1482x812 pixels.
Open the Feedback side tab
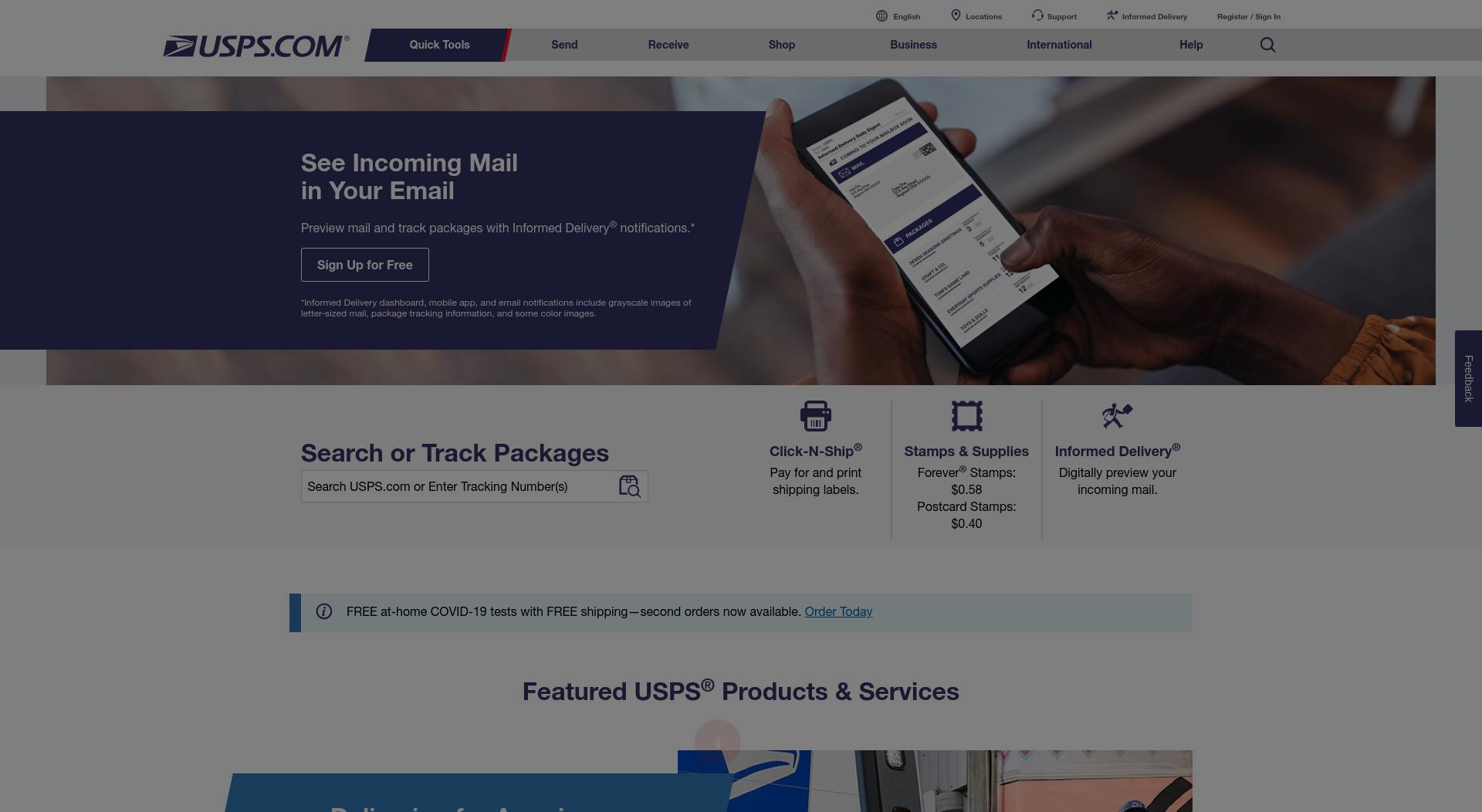1468,378
